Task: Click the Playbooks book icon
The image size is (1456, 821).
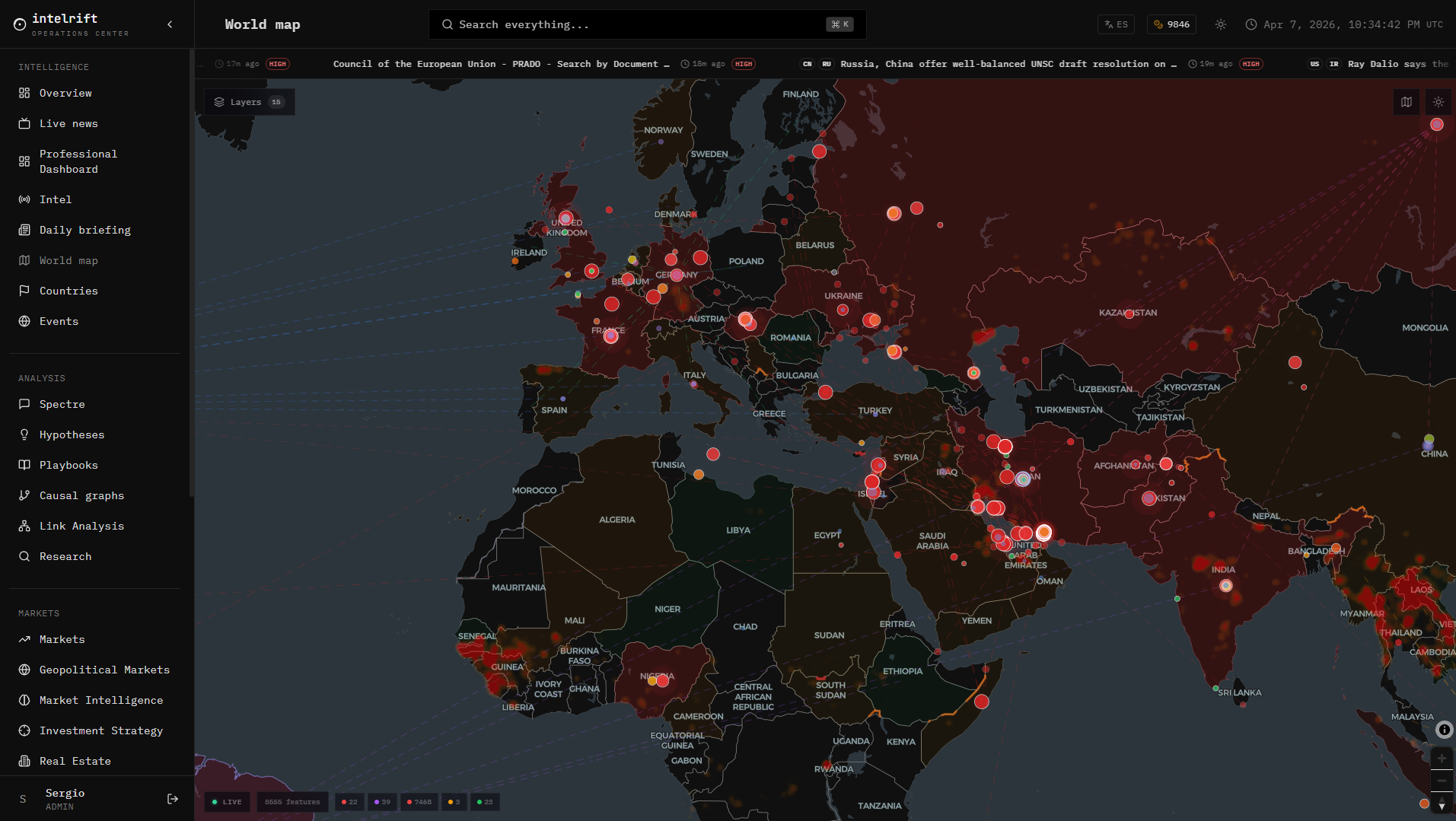Action: tap(24, 465)
